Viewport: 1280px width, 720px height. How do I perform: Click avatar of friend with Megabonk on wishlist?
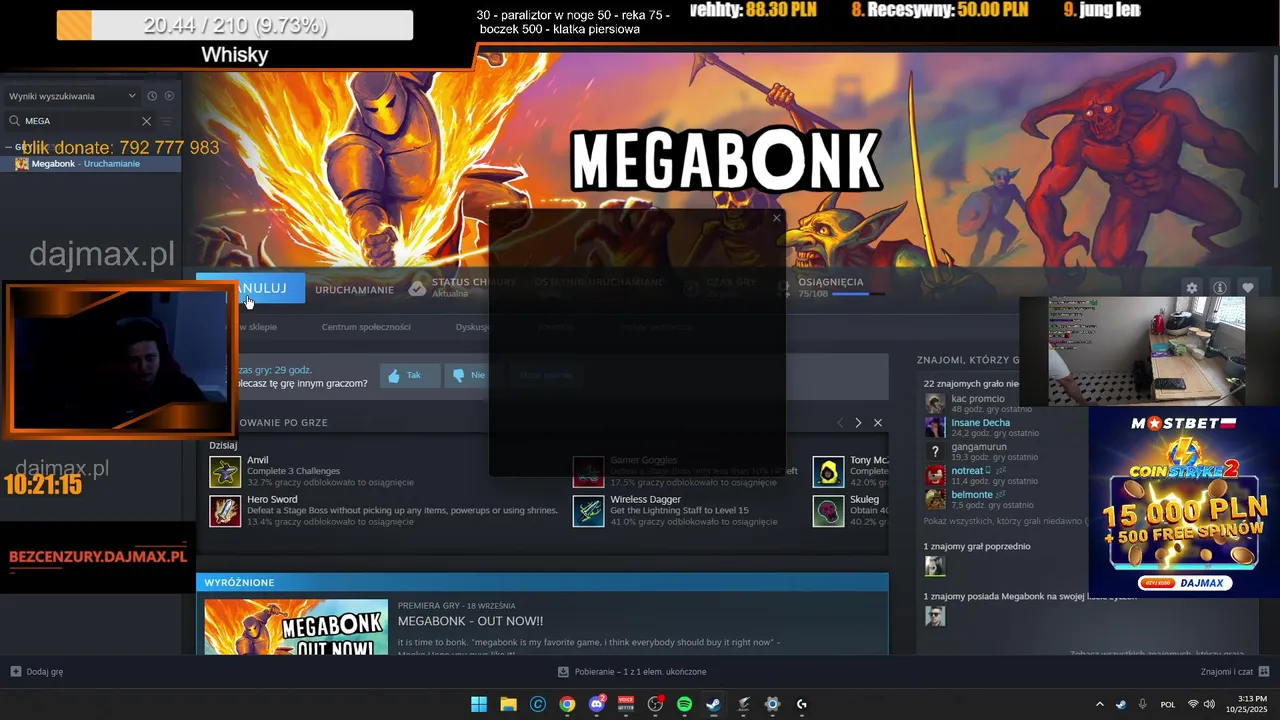click(935, 616)
